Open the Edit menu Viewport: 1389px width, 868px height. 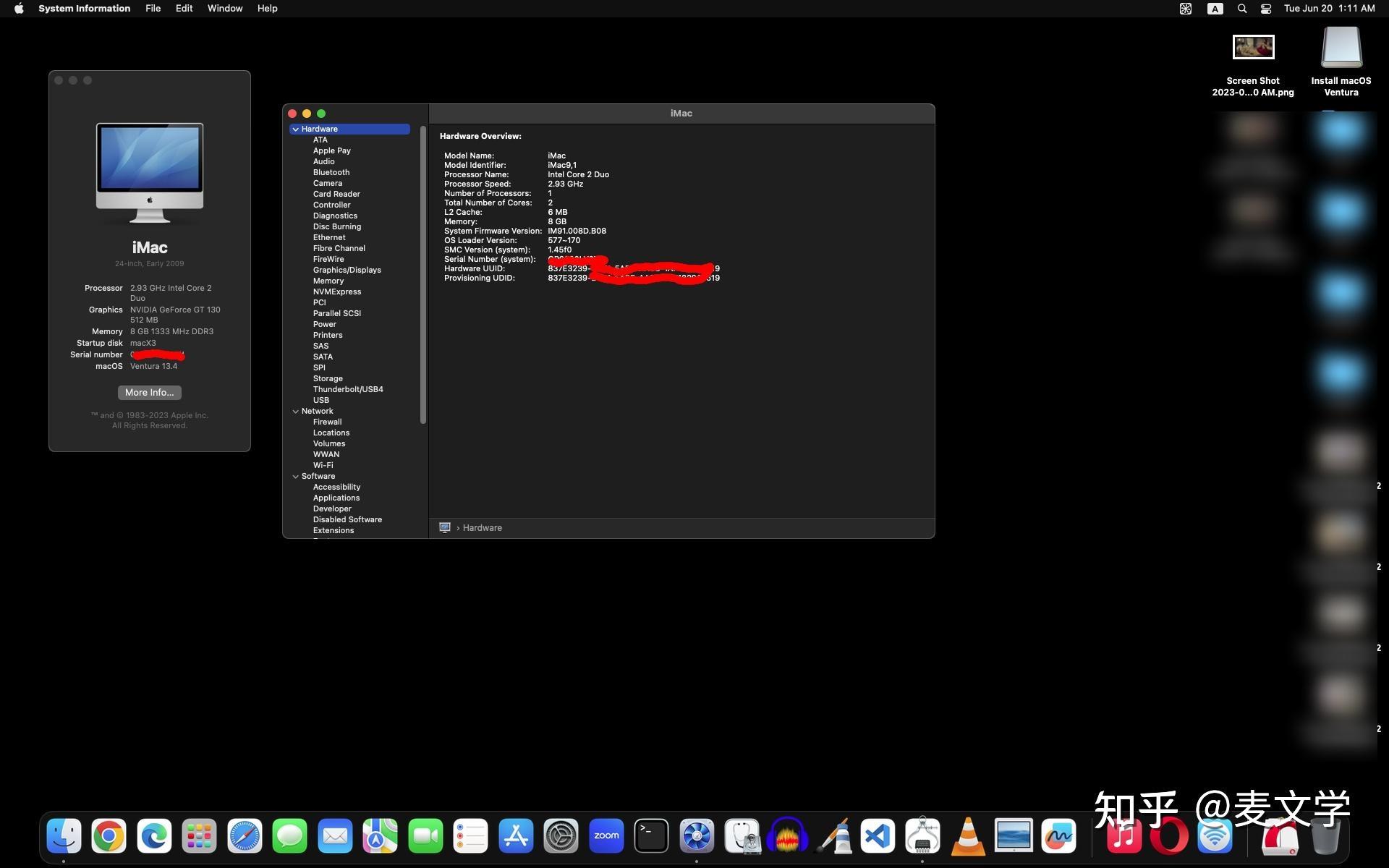click(184, 9)
